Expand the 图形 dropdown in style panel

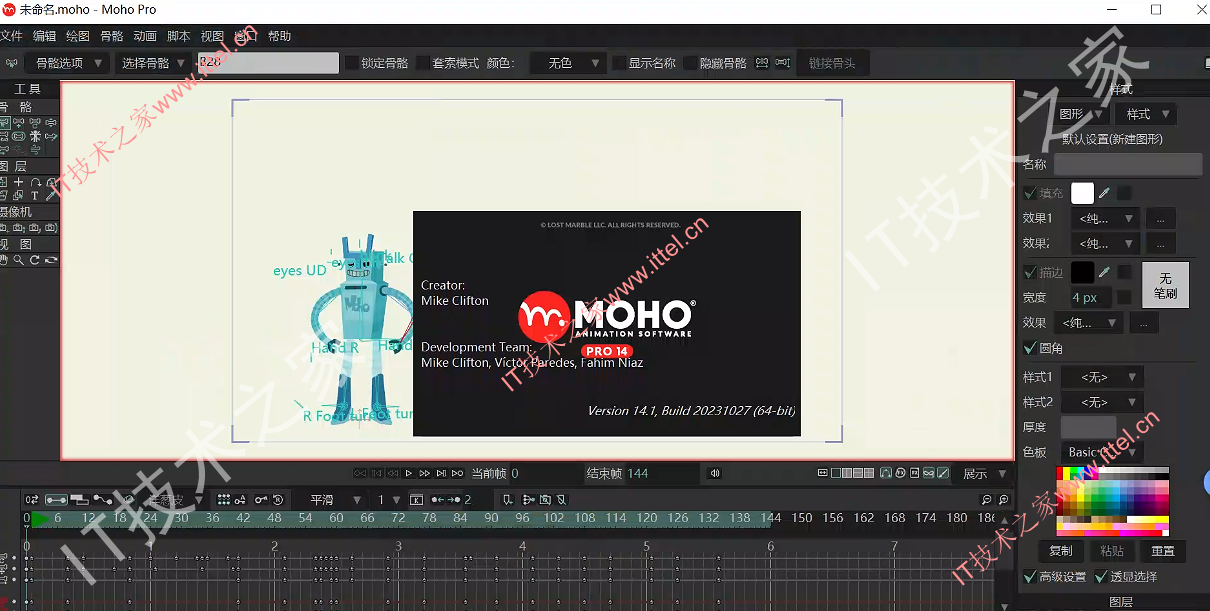(1080, 114)
